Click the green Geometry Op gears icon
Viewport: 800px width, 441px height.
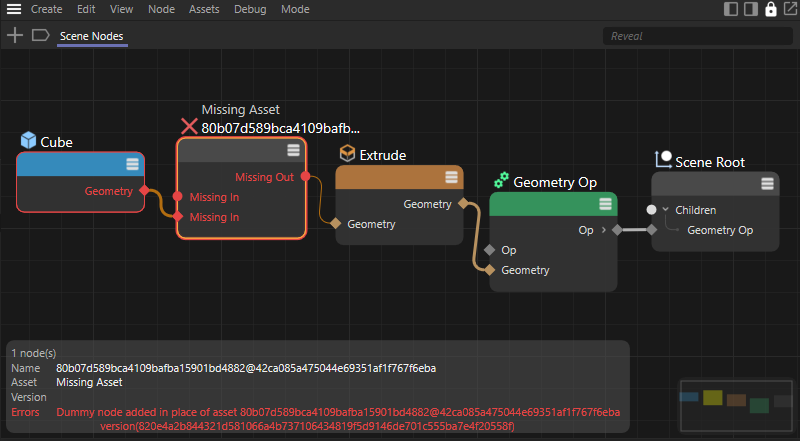501,181
